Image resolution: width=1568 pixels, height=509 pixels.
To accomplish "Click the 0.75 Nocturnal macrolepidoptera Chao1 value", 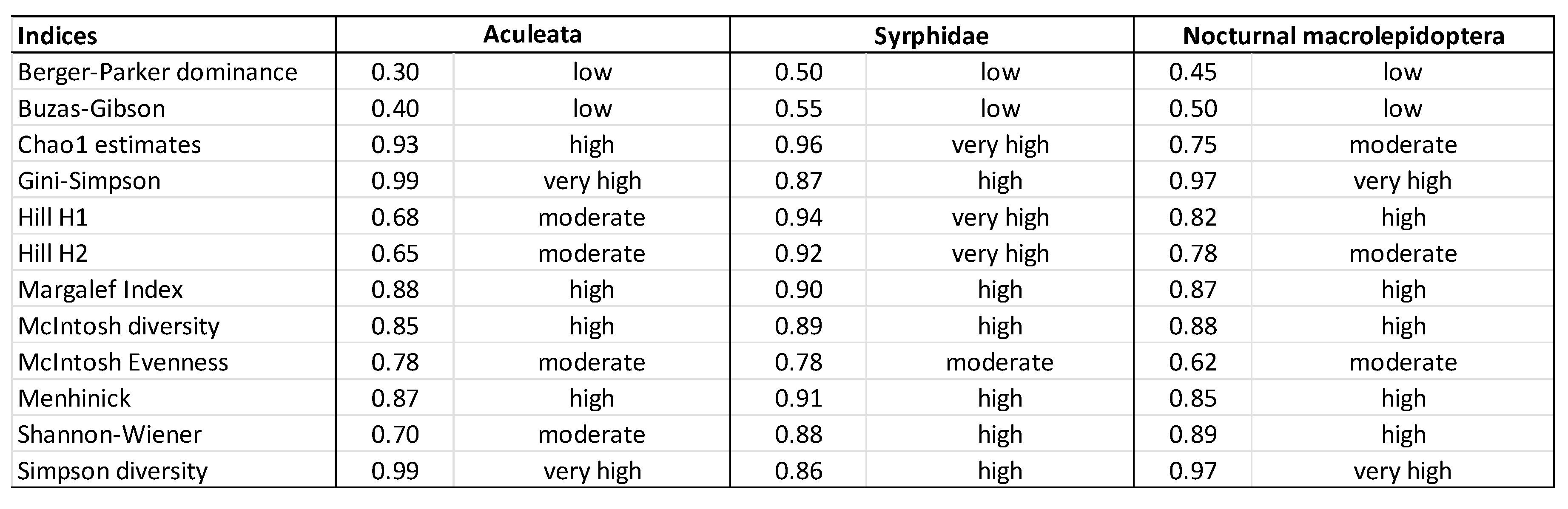I will (x=1192, y=145).
